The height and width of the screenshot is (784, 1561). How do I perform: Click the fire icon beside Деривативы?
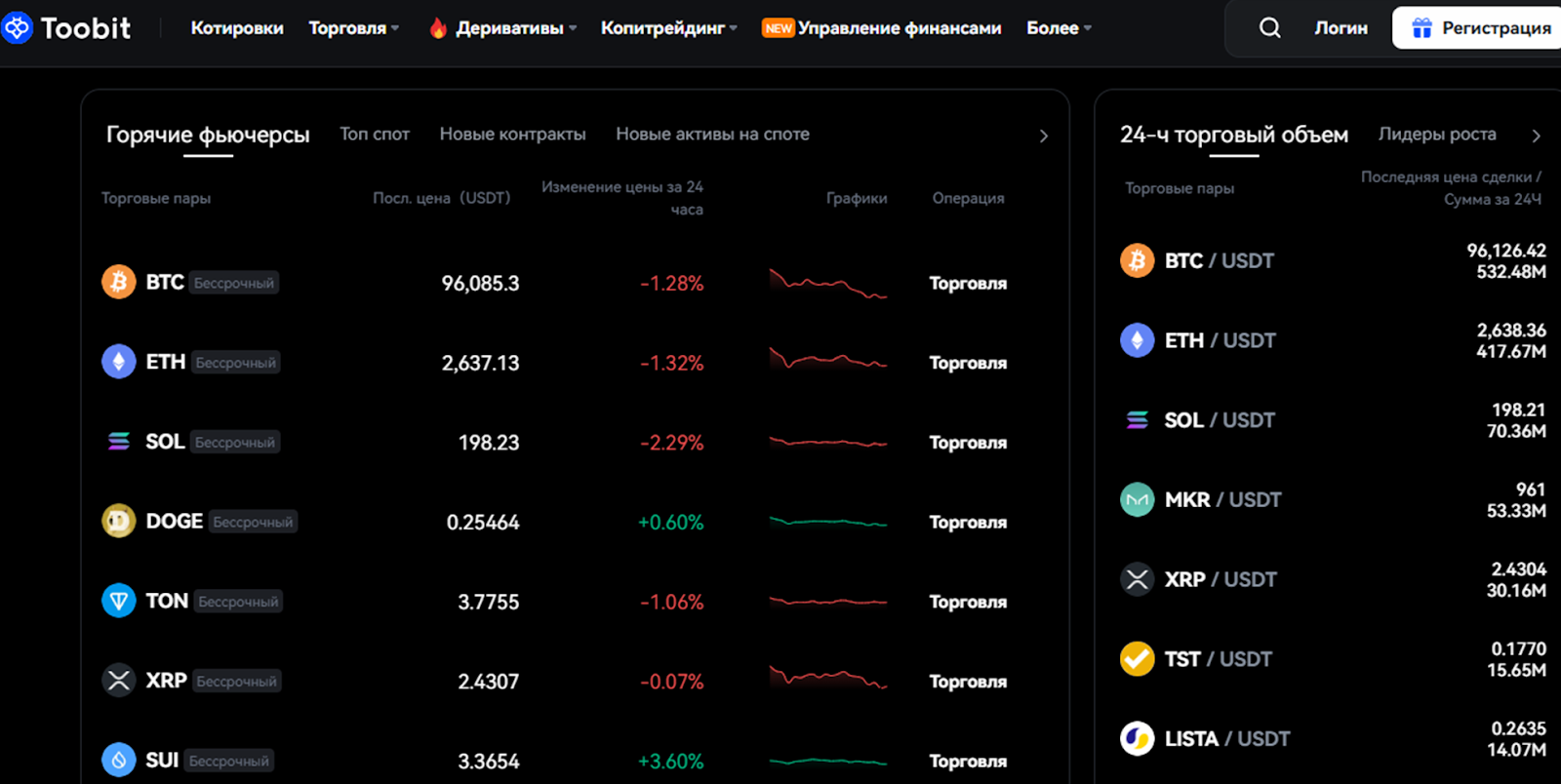[x=438, y=28]
